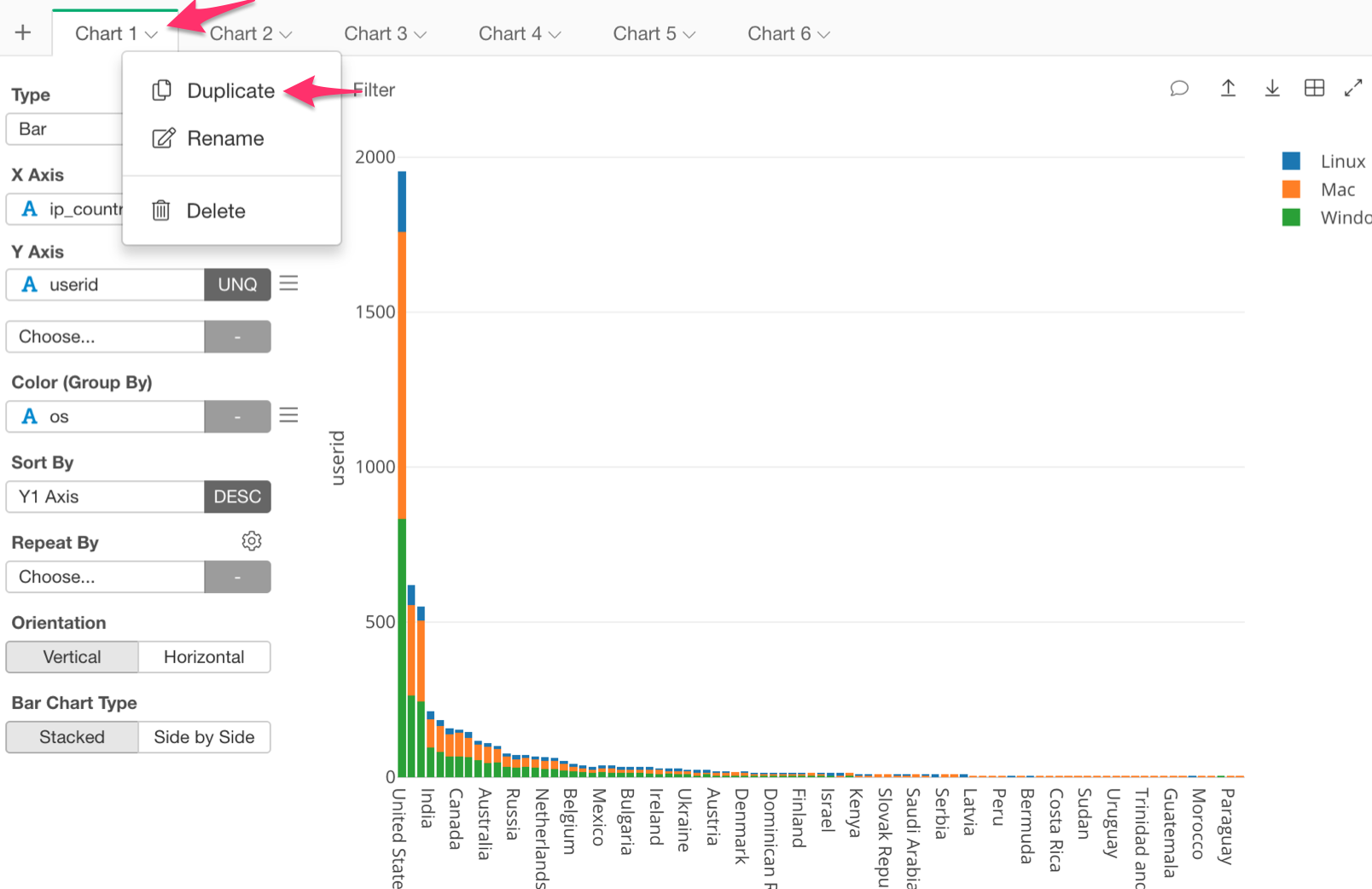The width and height of the screenshot is (1372, 889).
Task: Open the comment bubble icon
Action: click(1179, 89)
